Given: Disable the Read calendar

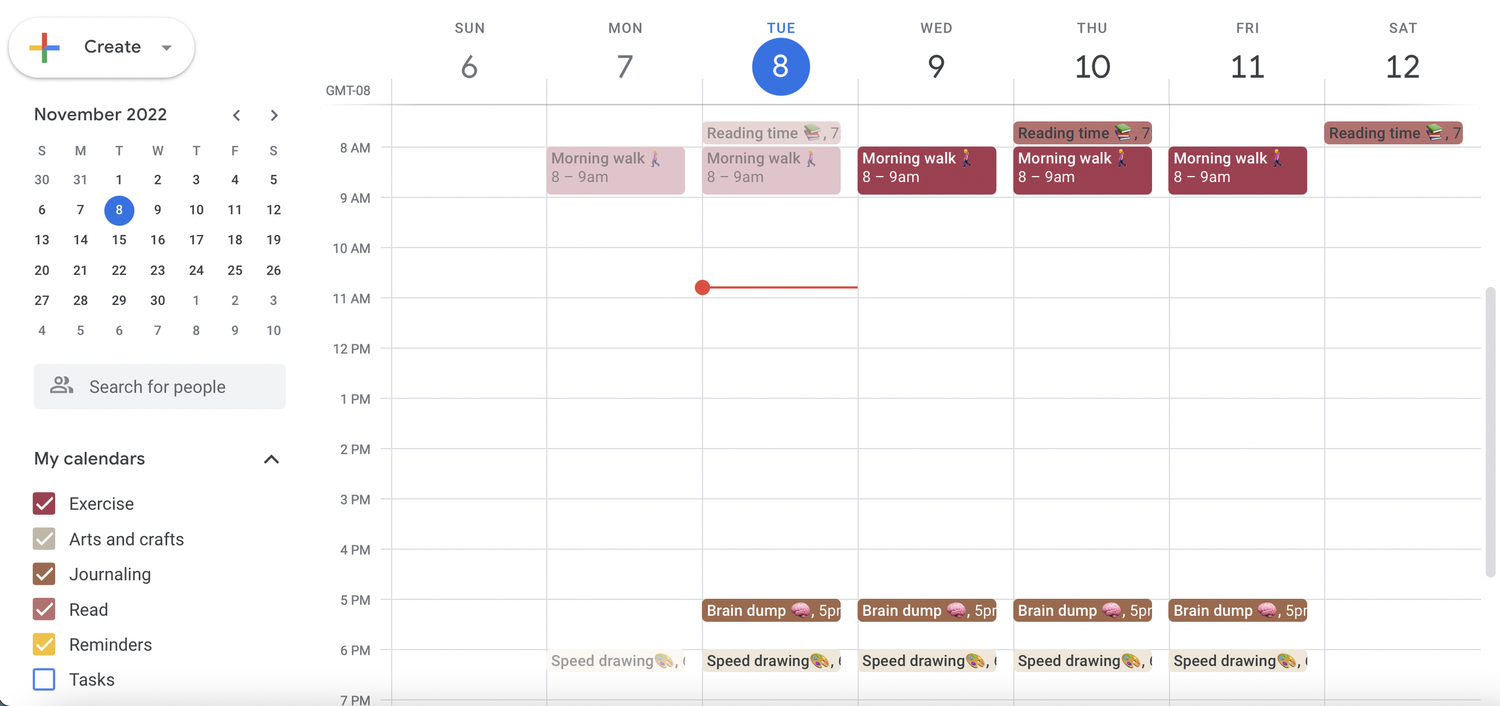Looking at the screenshot, I should coord(42,609).
